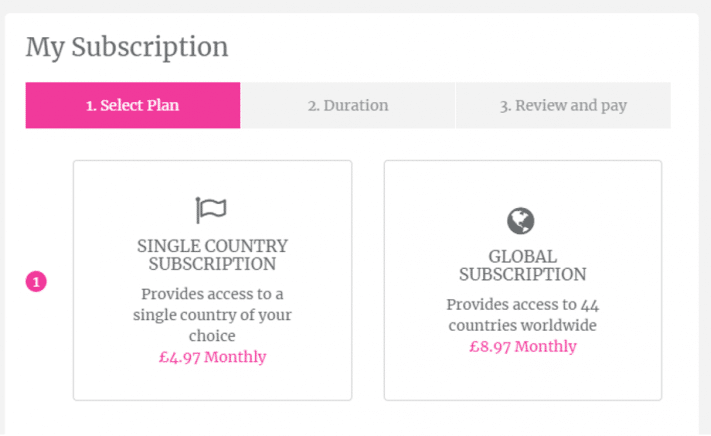The width and height of the screenshot is (711, 436).
Task: Click 'Select Plan' text in pink tab
Action: (140, 105)
